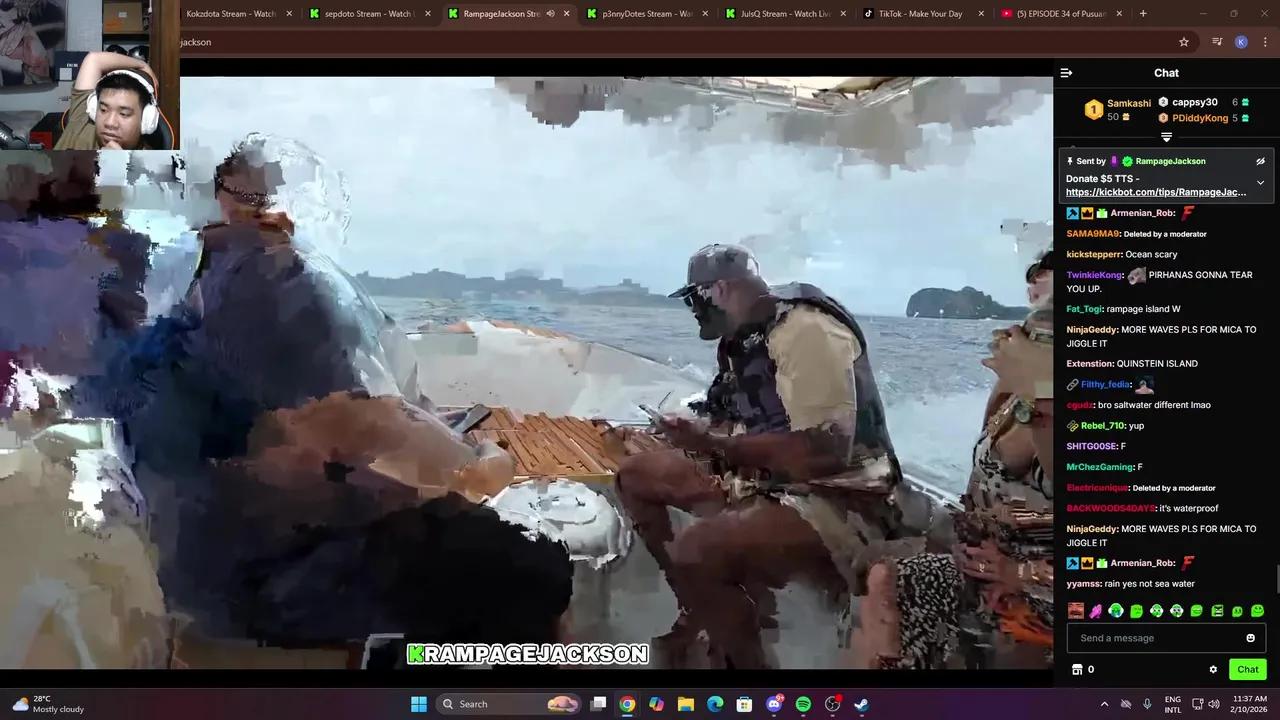Image resolution: width=1280 pixels, height=720 pixels.
Task: Insert the laughing man face emote
Action: point(1076,611)
